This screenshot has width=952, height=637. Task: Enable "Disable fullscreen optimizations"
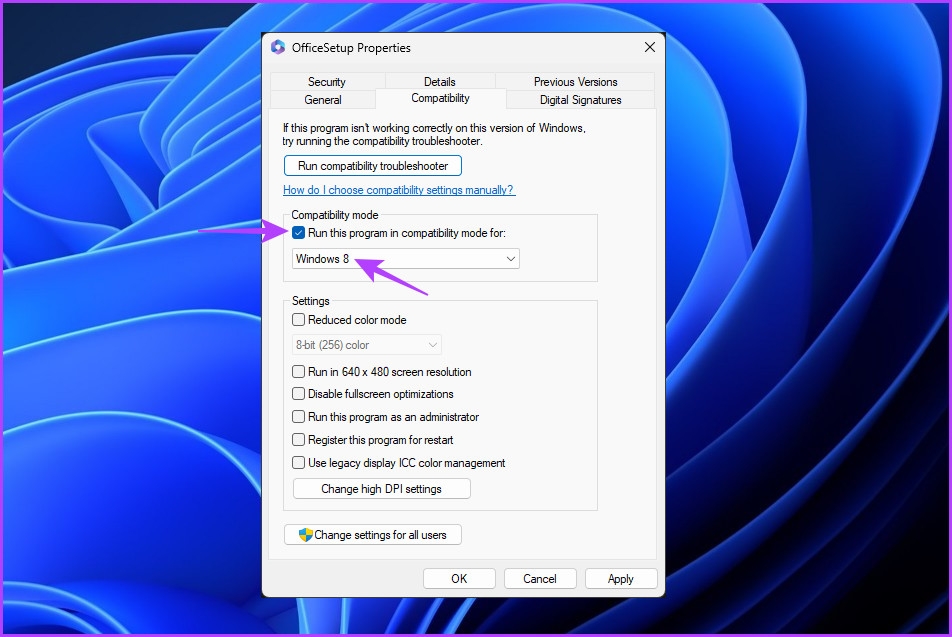(x=298, y=394)
